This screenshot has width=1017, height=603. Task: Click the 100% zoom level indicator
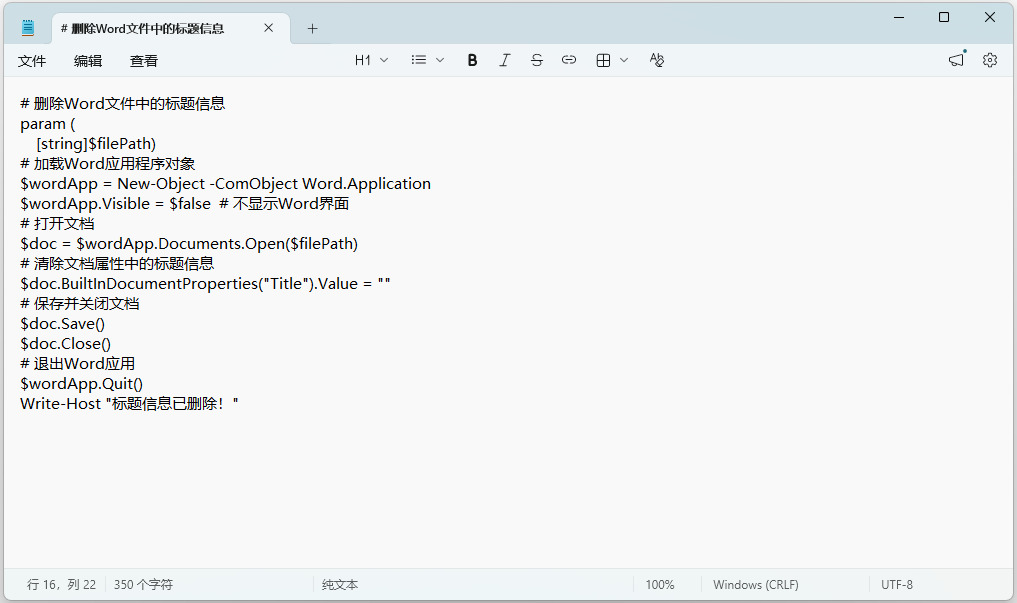[x=660, y=585]
